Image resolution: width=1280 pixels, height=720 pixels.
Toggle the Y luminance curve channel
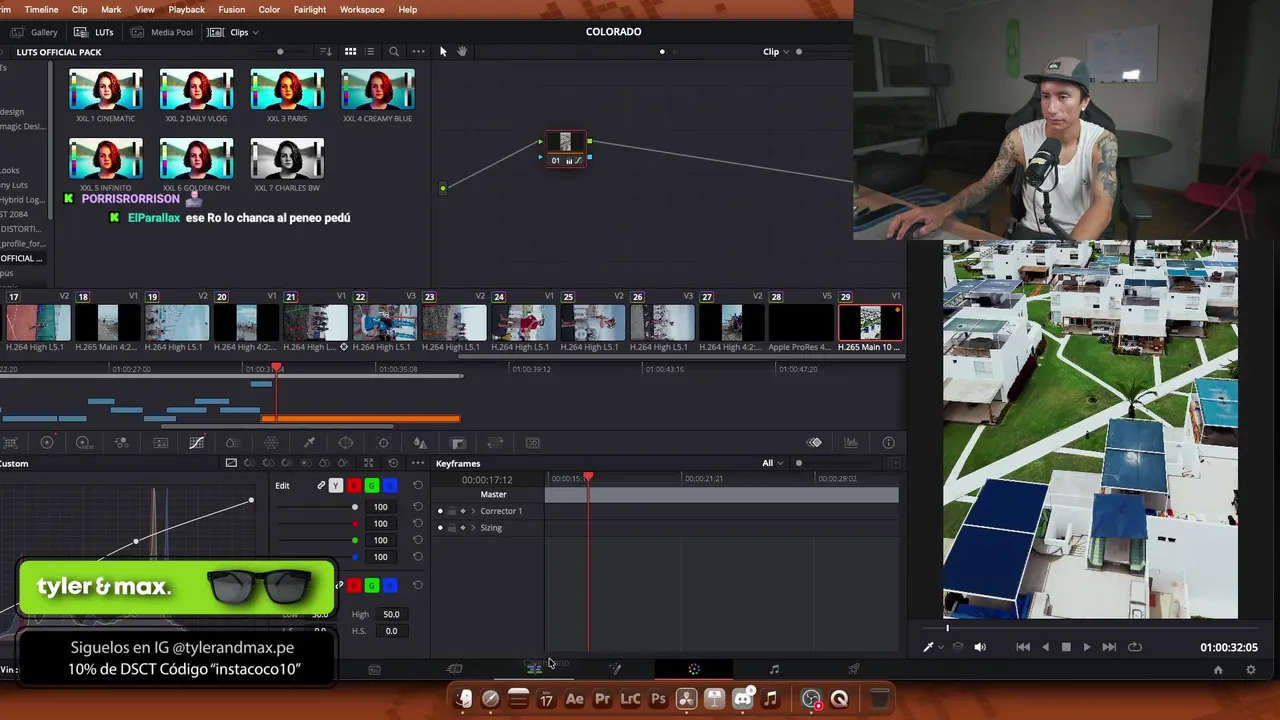pyautogui.click(x=336, y=485)
